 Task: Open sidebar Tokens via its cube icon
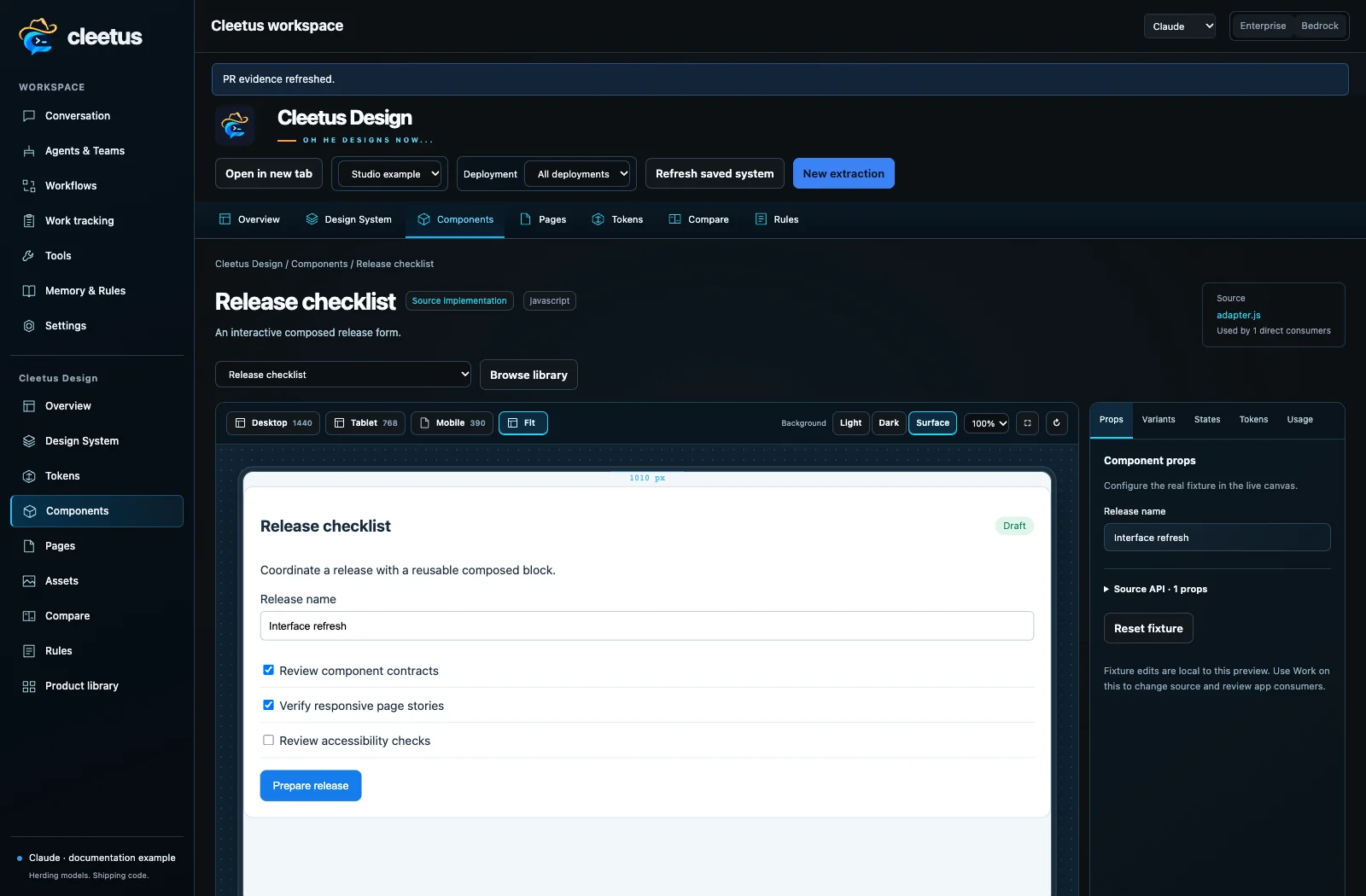click(29, 476)
